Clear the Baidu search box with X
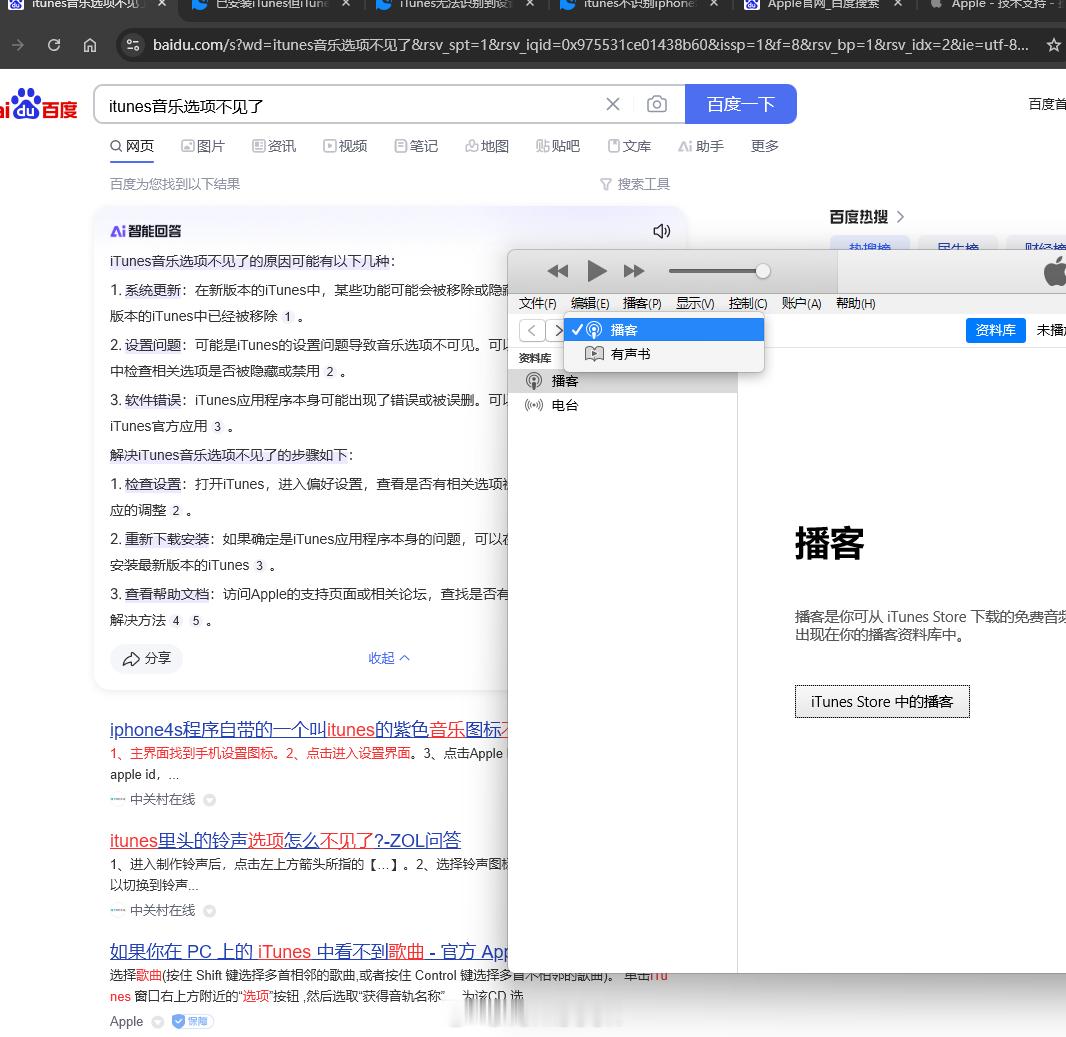Screen dimensions: 1066x1037 click(x=613, y=104)
